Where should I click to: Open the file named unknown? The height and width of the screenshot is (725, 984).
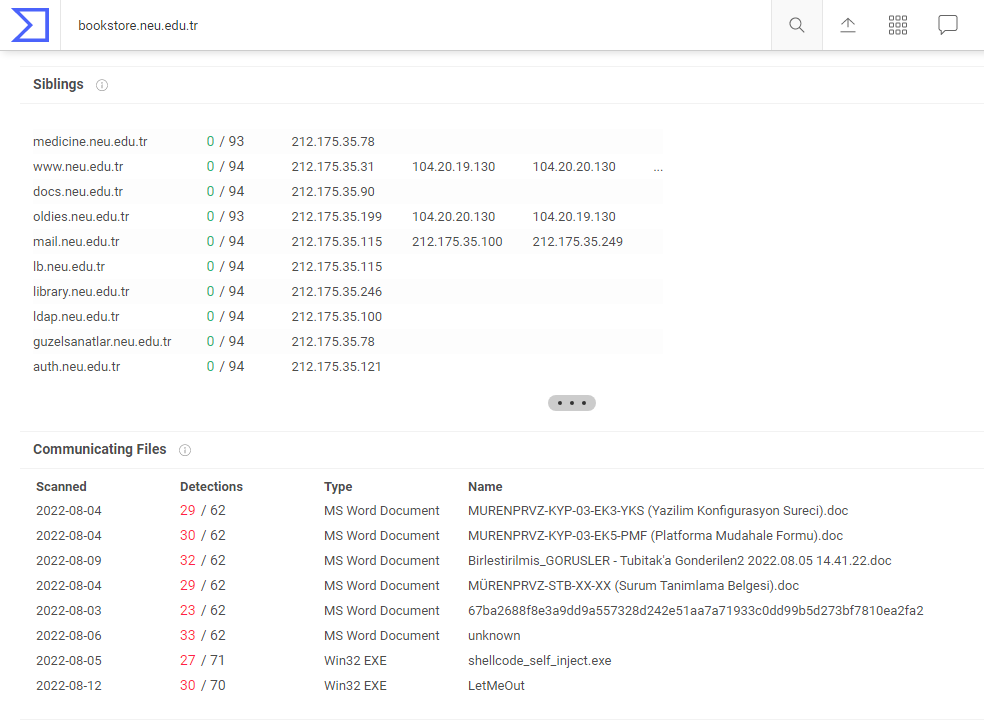click(x=494, y=636)
